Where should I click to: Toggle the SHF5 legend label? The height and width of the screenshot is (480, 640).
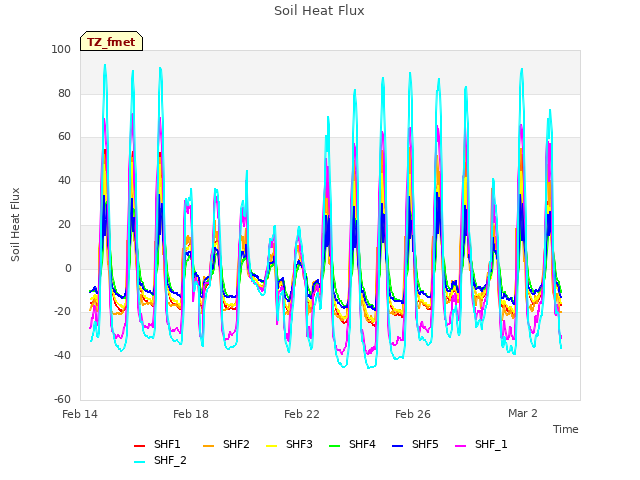pyautogui.click(x=425, y=444)
